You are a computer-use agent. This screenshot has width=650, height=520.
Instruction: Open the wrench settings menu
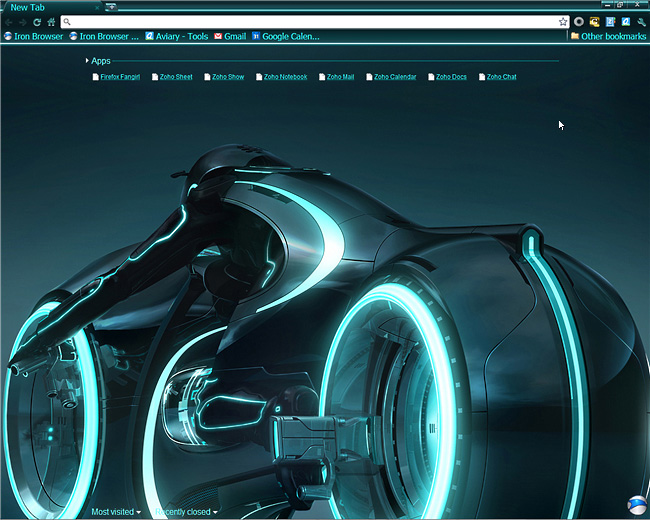[641, 22]
